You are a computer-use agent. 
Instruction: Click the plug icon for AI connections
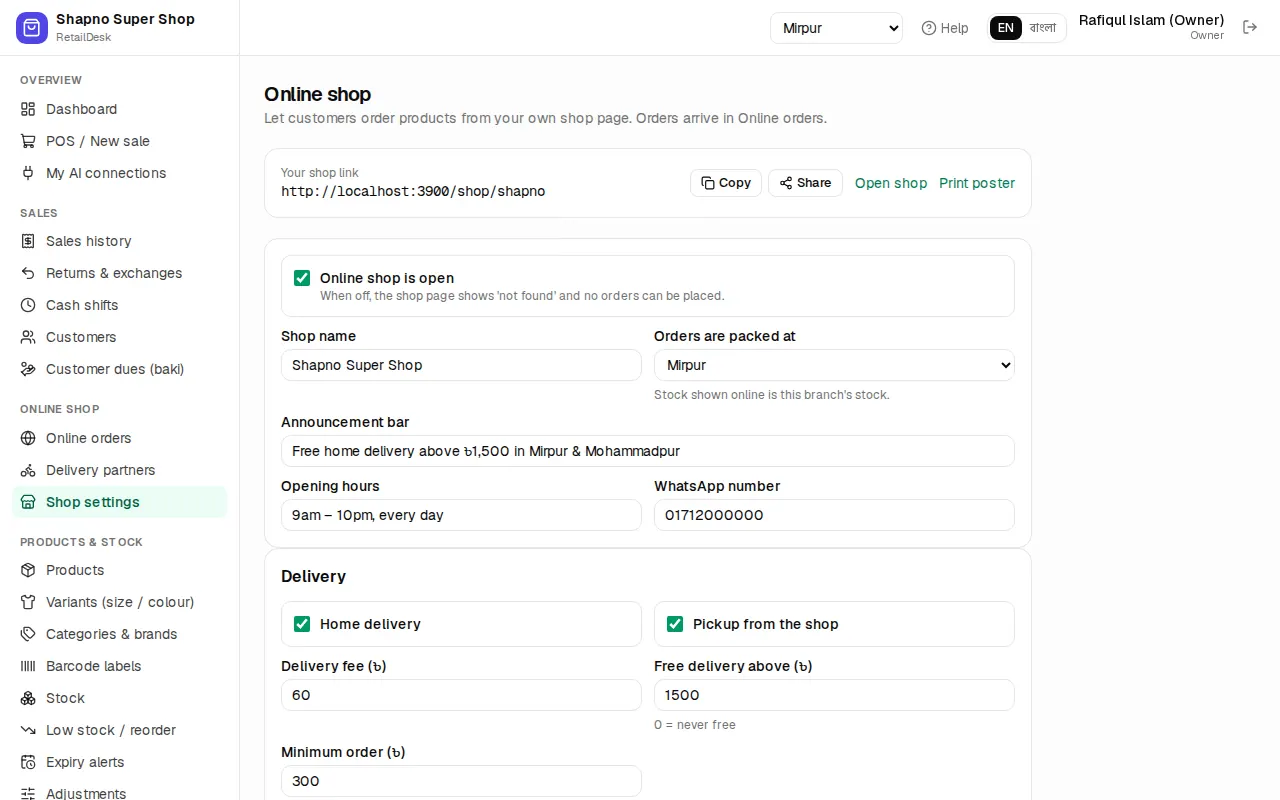click(x=28, y=173)
